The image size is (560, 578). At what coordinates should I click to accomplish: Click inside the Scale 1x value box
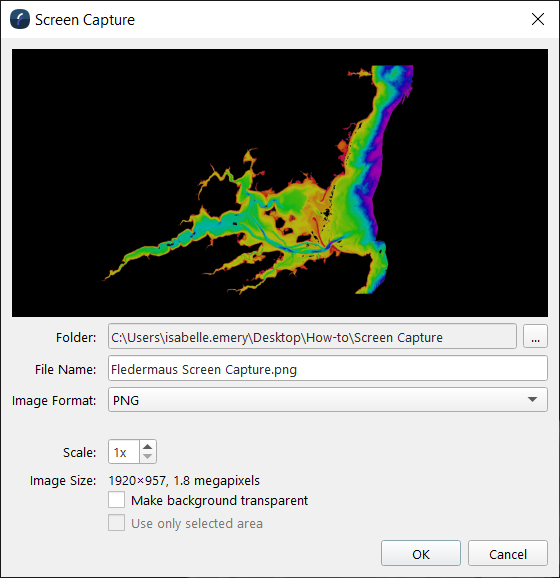(124, 452)
